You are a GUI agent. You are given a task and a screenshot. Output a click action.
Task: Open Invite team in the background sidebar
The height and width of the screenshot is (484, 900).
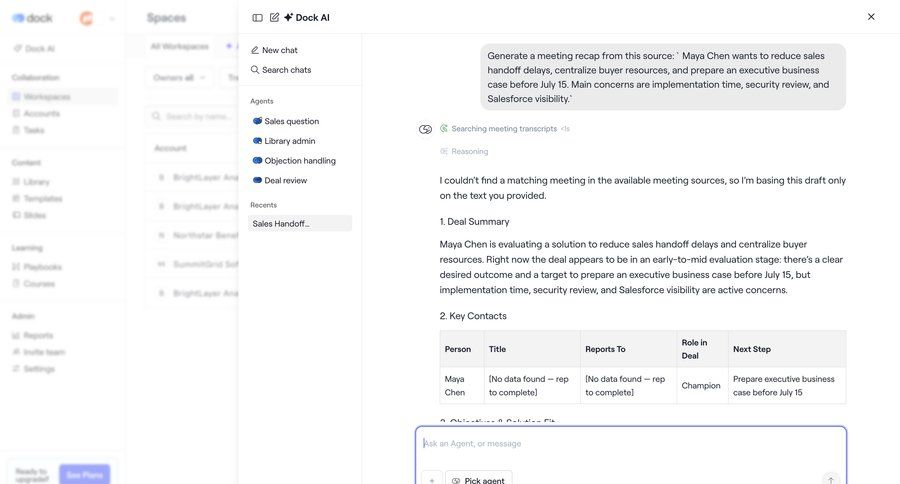(39, 352)
